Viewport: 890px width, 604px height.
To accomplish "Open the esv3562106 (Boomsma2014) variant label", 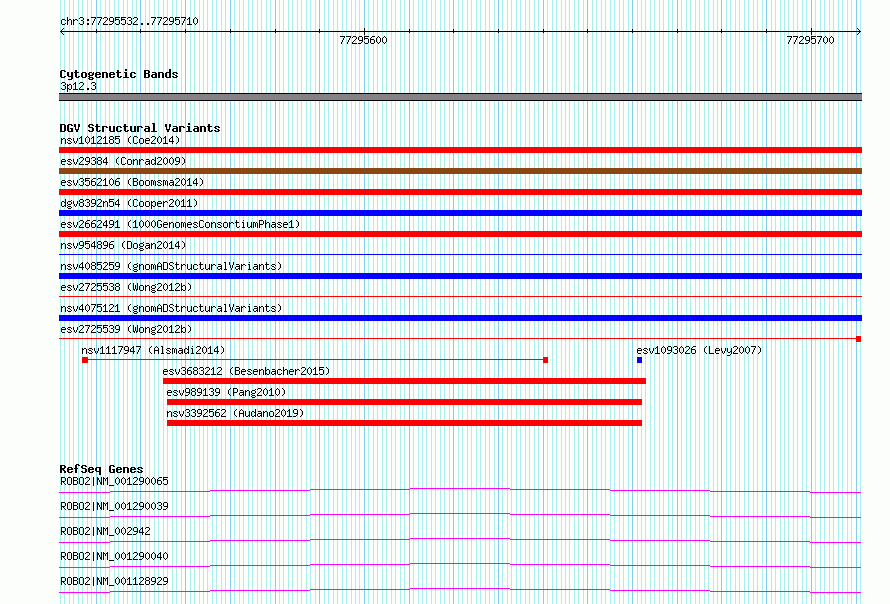I will click(x=132, y=182).
